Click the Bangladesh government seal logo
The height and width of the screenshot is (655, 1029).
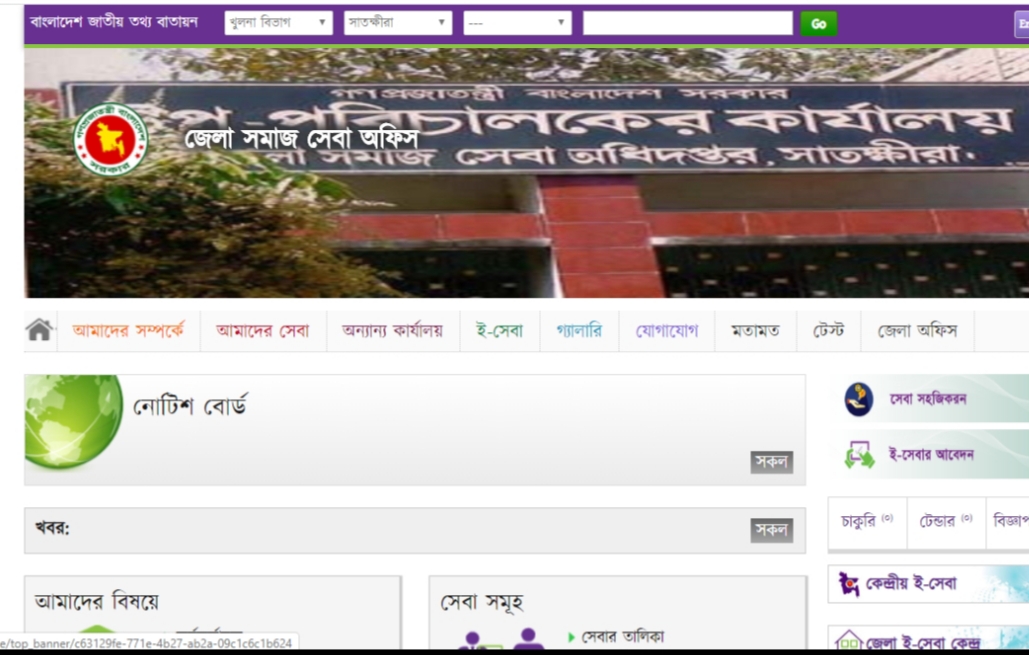click(x=111, y=139)
